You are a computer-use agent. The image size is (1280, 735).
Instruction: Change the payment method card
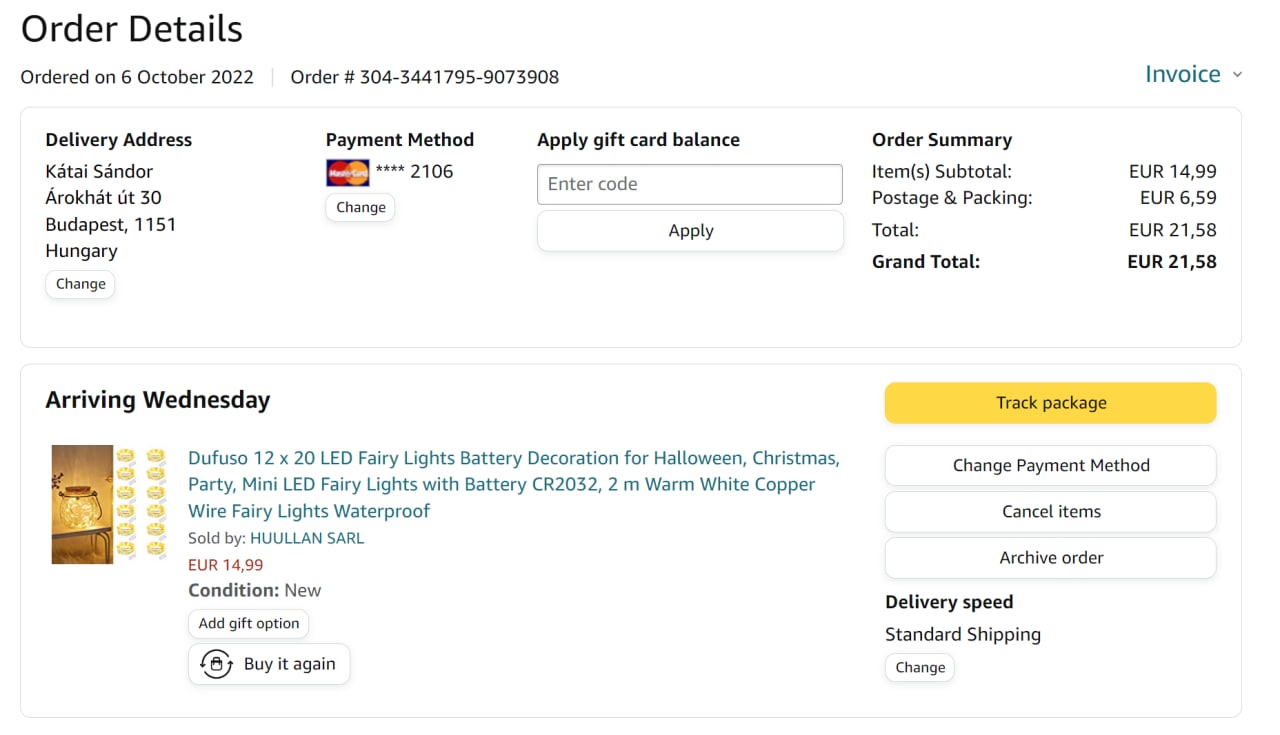(x=360, y=207)
